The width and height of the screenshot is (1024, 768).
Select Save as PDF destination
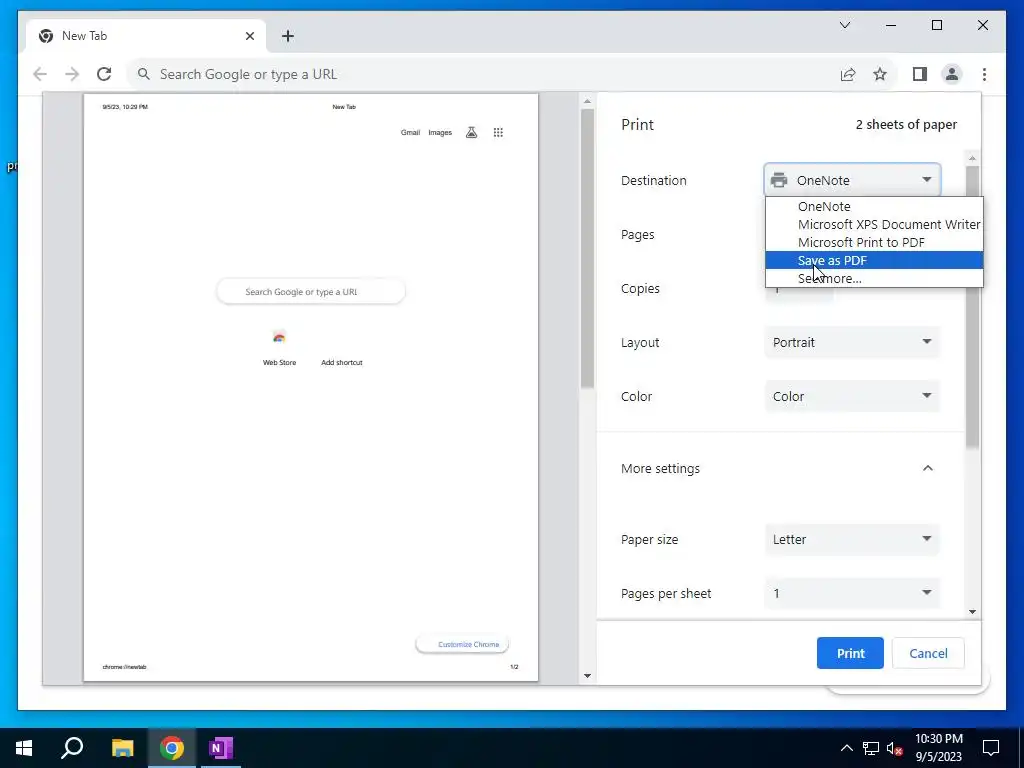874,260
